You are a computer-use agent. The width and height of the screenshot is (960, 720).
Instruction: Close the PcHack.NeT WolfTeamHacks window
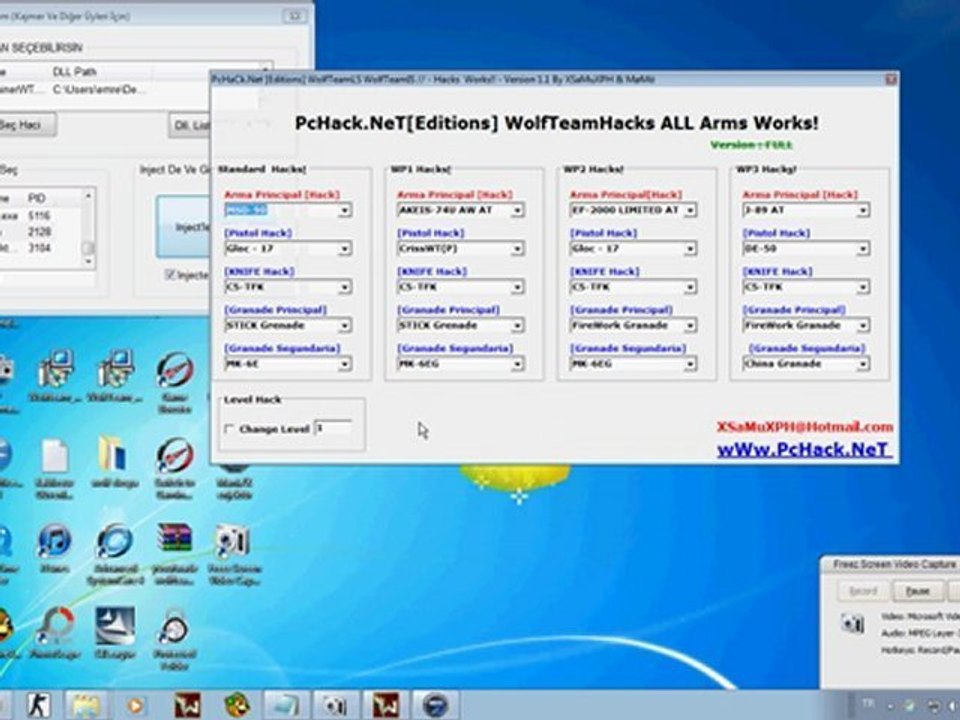pos(891,79)
